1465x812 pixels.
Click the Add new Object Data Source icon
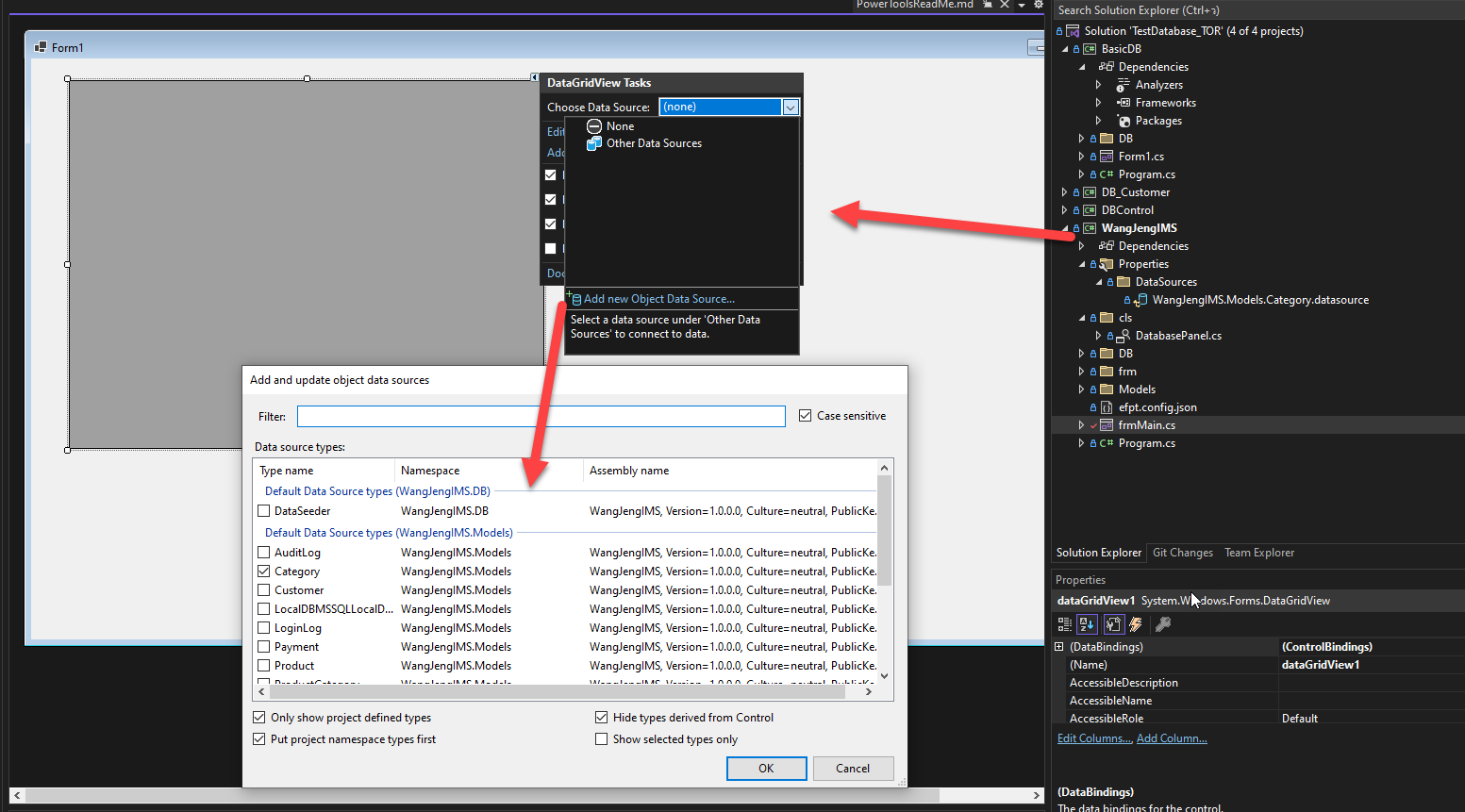[575, 299]
